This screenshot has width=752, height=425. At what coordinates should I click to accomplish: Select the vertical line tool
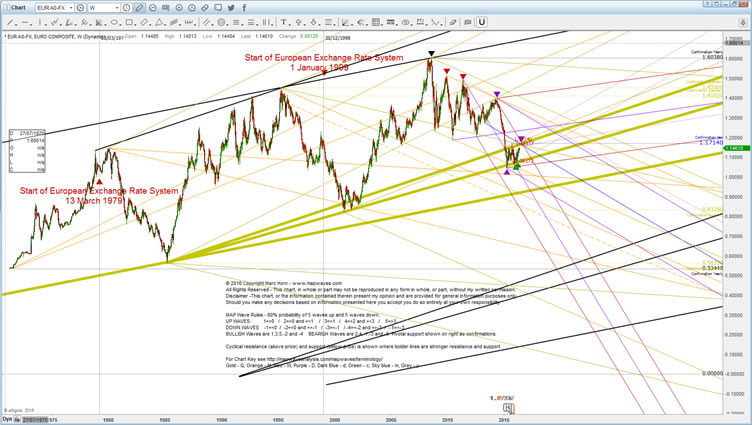(x=40, y=22)
